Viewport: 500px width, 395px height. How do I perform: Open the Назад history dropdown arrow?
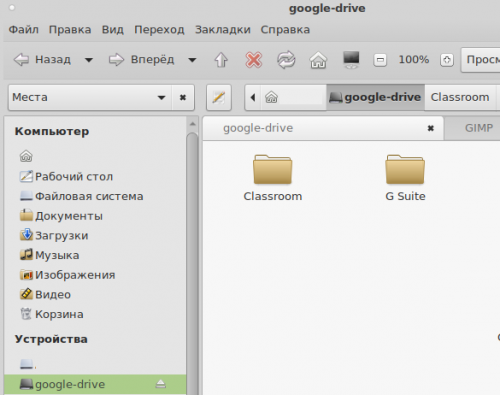click(x=89, y=60)
